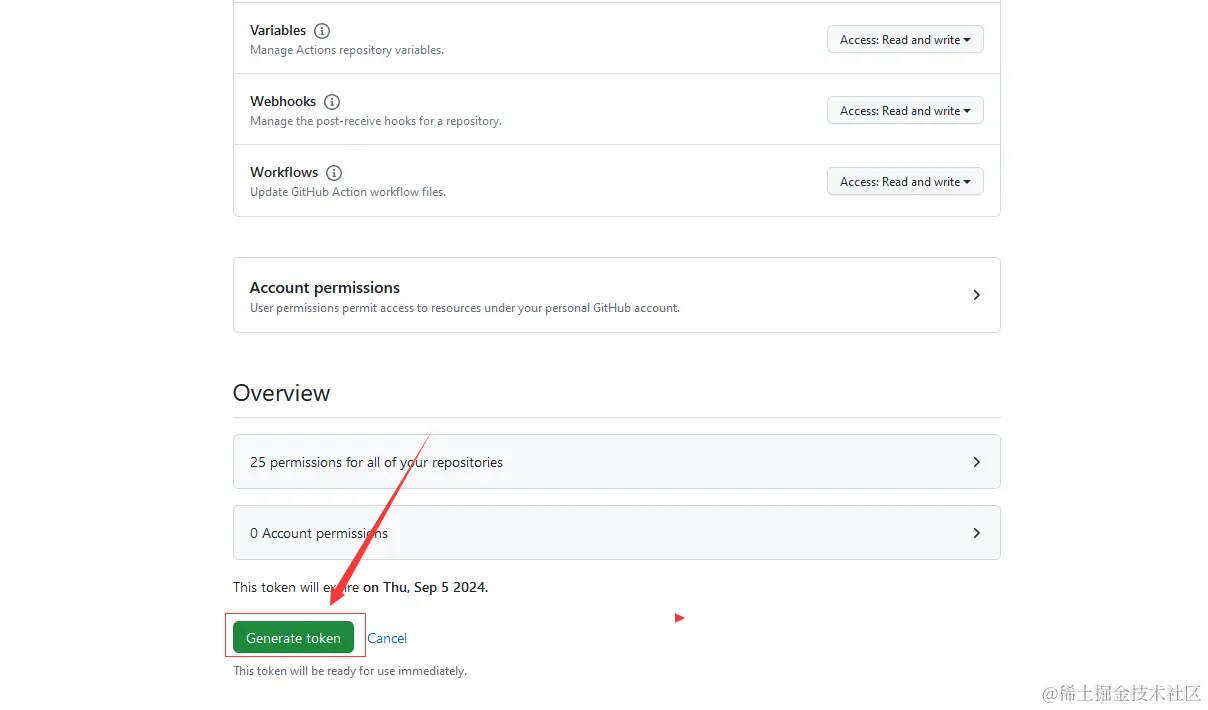Viewport: 1208px width, 710px height.
Task: Click 'User permissions permit access' description
Action: pyautogui.click(x=465, y=308)
